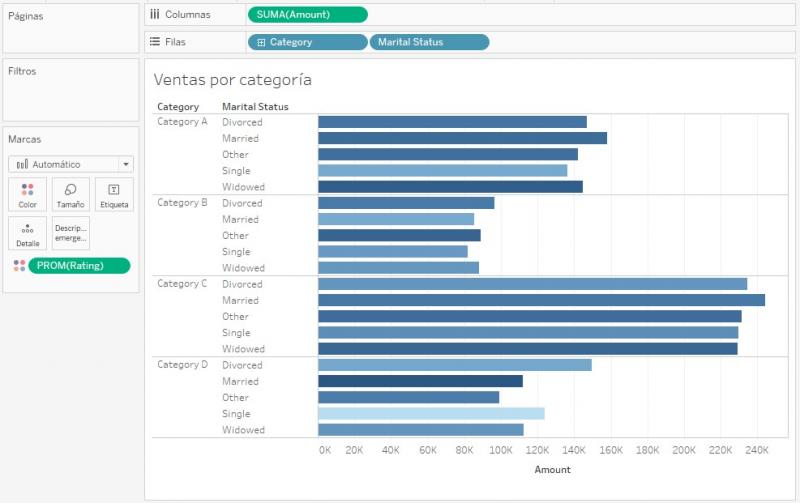The height and width of the screenshot is (503, 800).
Task: Select the Marital Status pill in Filas
Action: pyautogui.click(x=429, y=42)
